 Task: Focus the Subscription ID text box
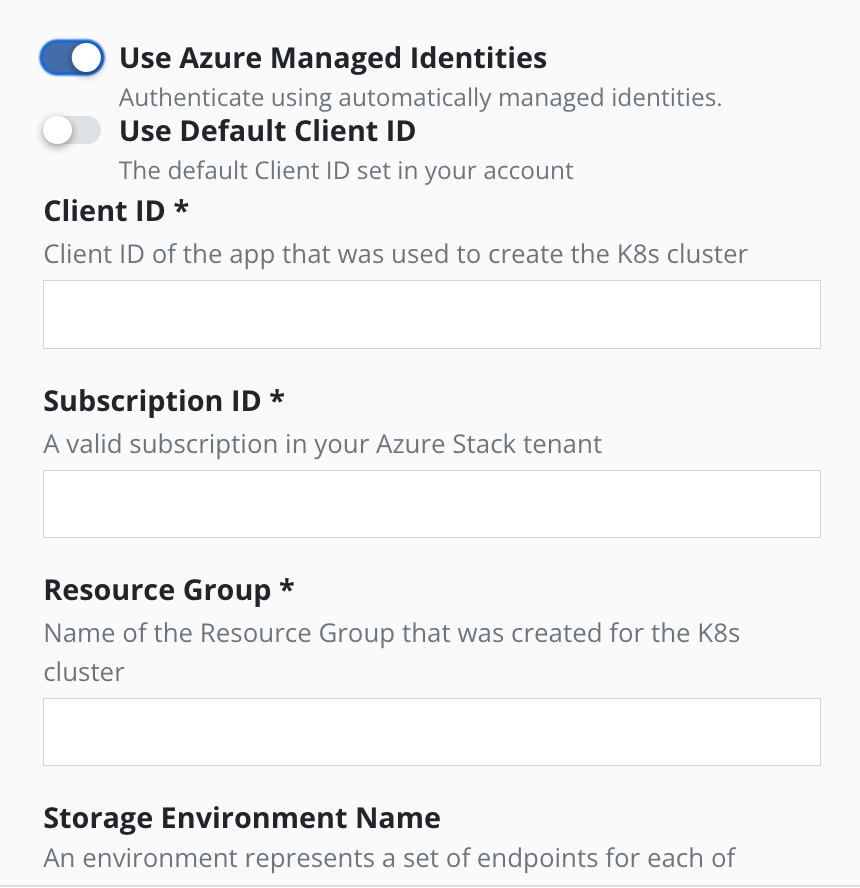tap(431, 504)
